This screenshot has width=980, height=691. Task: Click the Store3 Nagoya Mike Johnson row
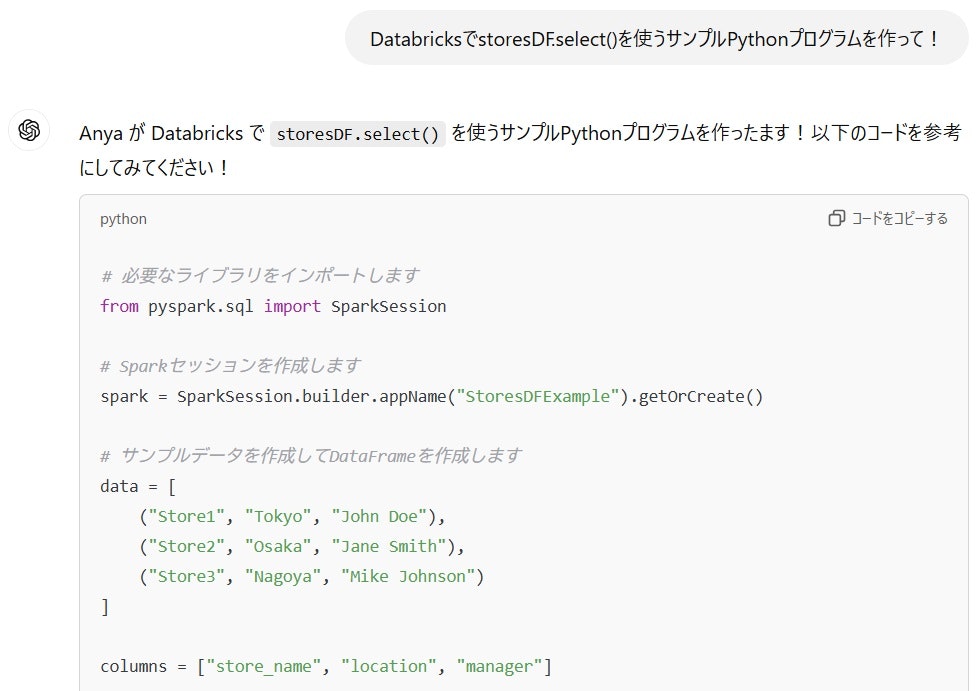[311, 576]
